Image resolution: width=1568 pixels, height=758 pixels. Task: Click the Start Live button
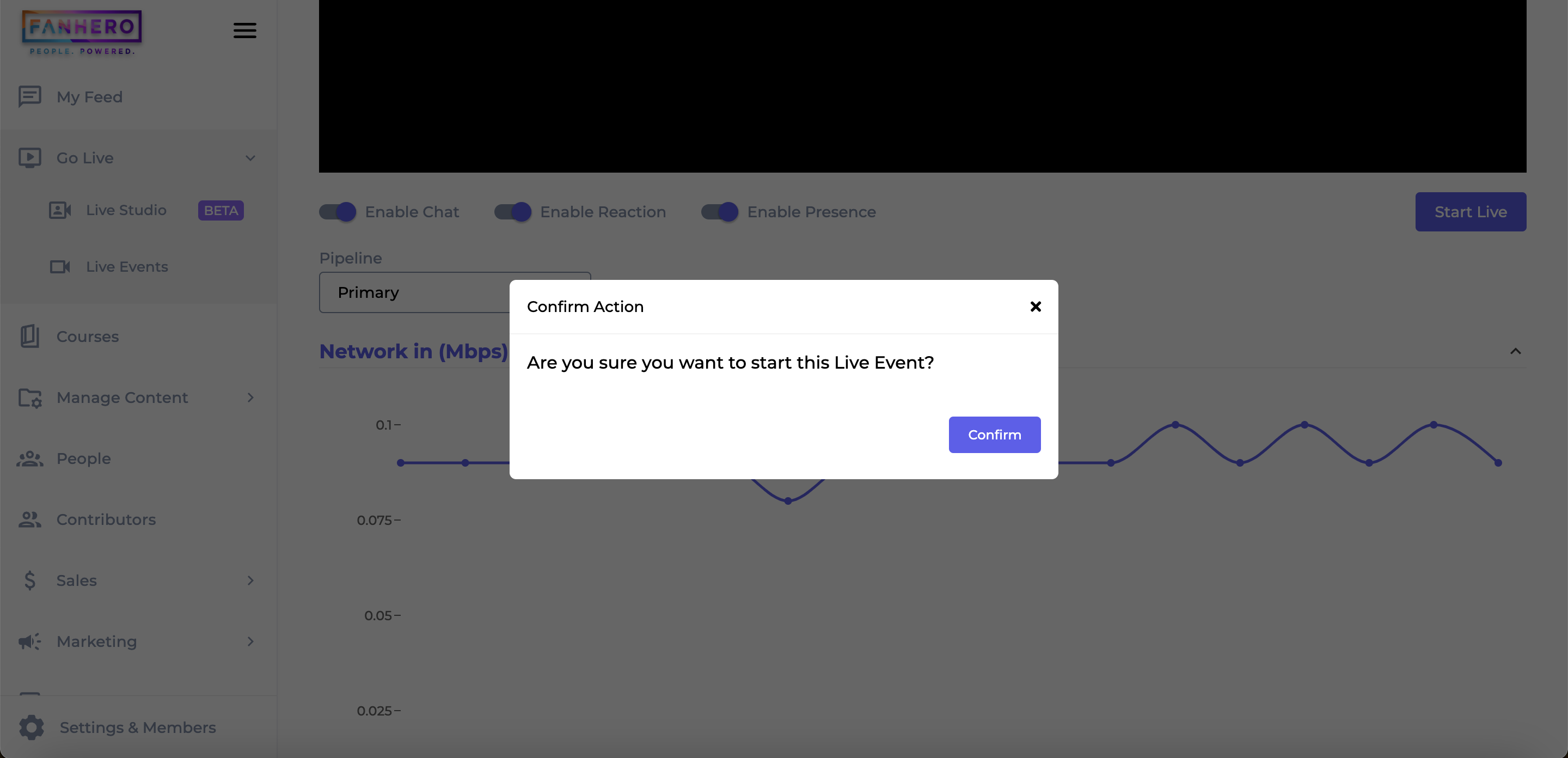[x=1471, y=211]
